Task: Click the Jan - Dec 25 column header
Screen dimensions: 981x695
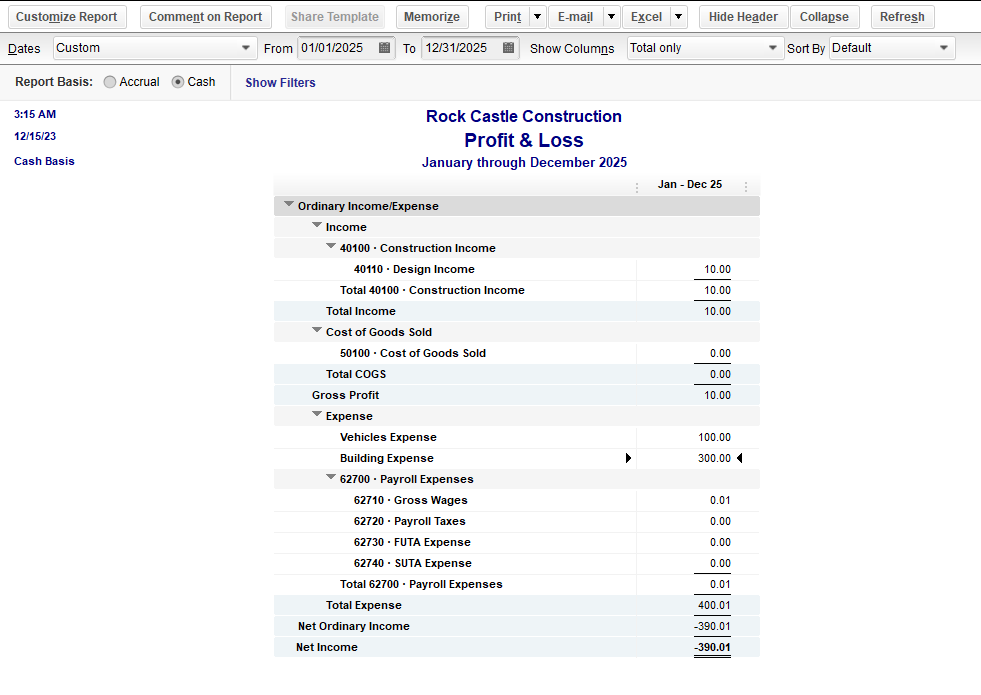Action: point(690,185)
